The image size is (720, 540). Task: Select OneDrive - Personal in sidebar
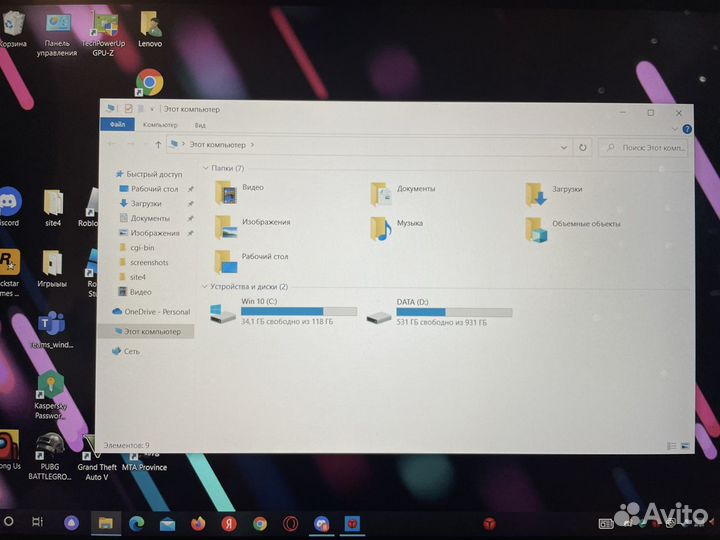[151, 312]
